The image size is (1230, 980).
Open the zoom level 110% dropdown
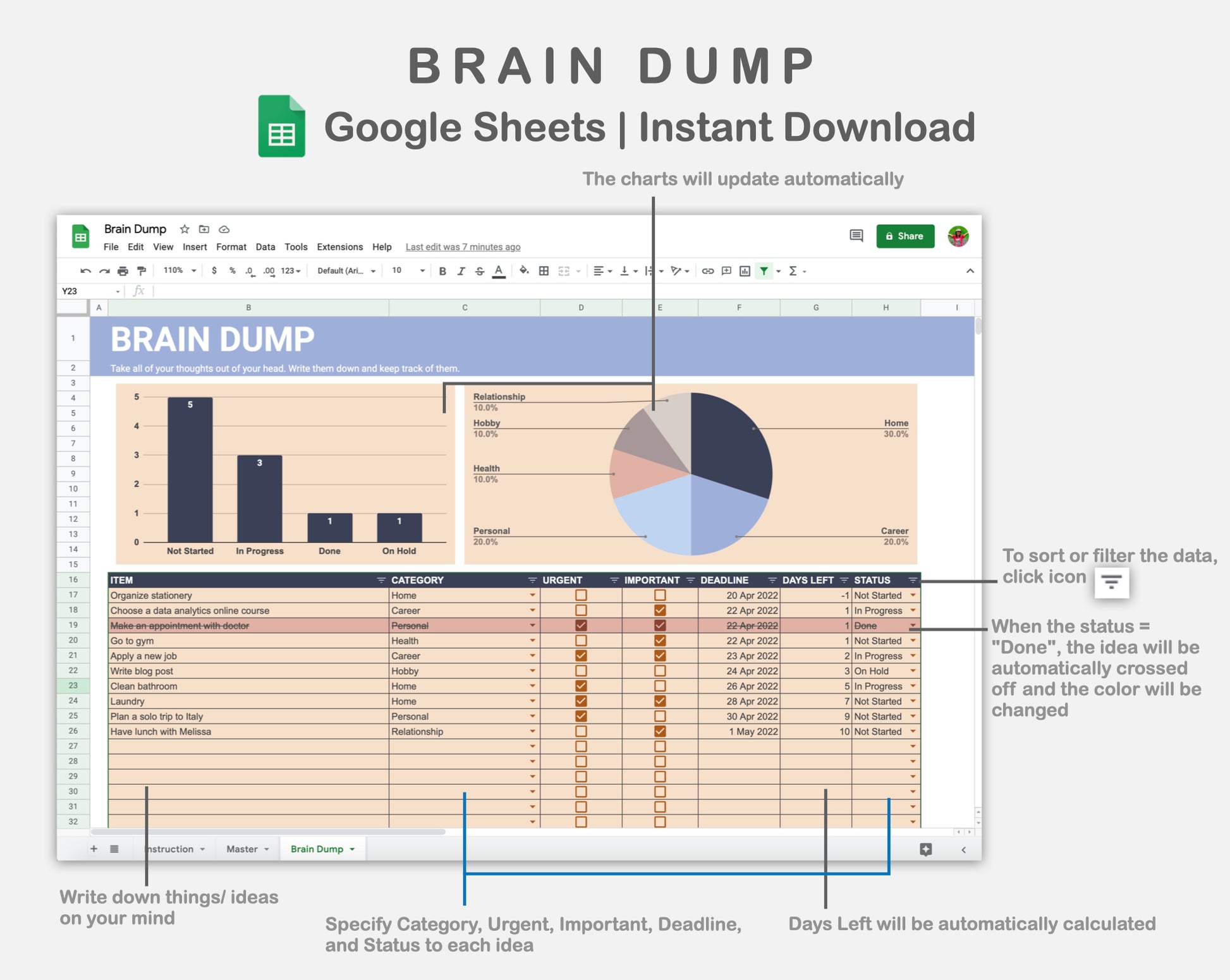pos(180,271)
